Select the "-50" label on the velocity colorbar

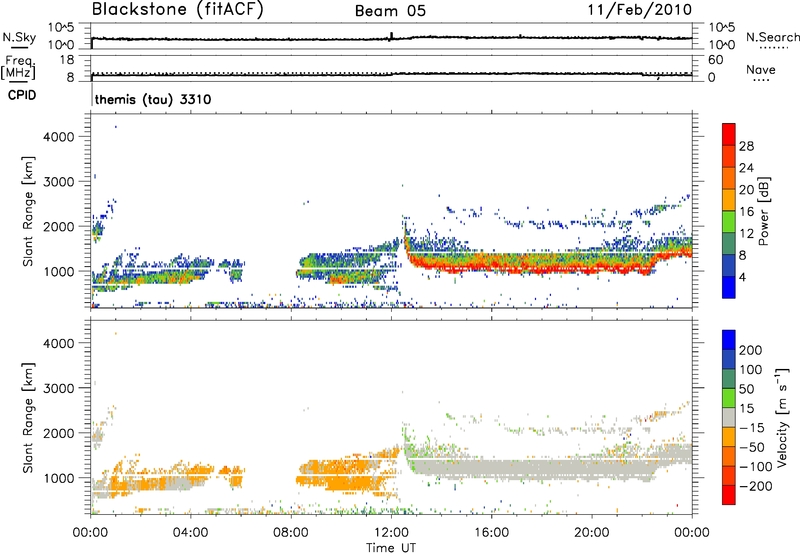click(x=752, y=447)
